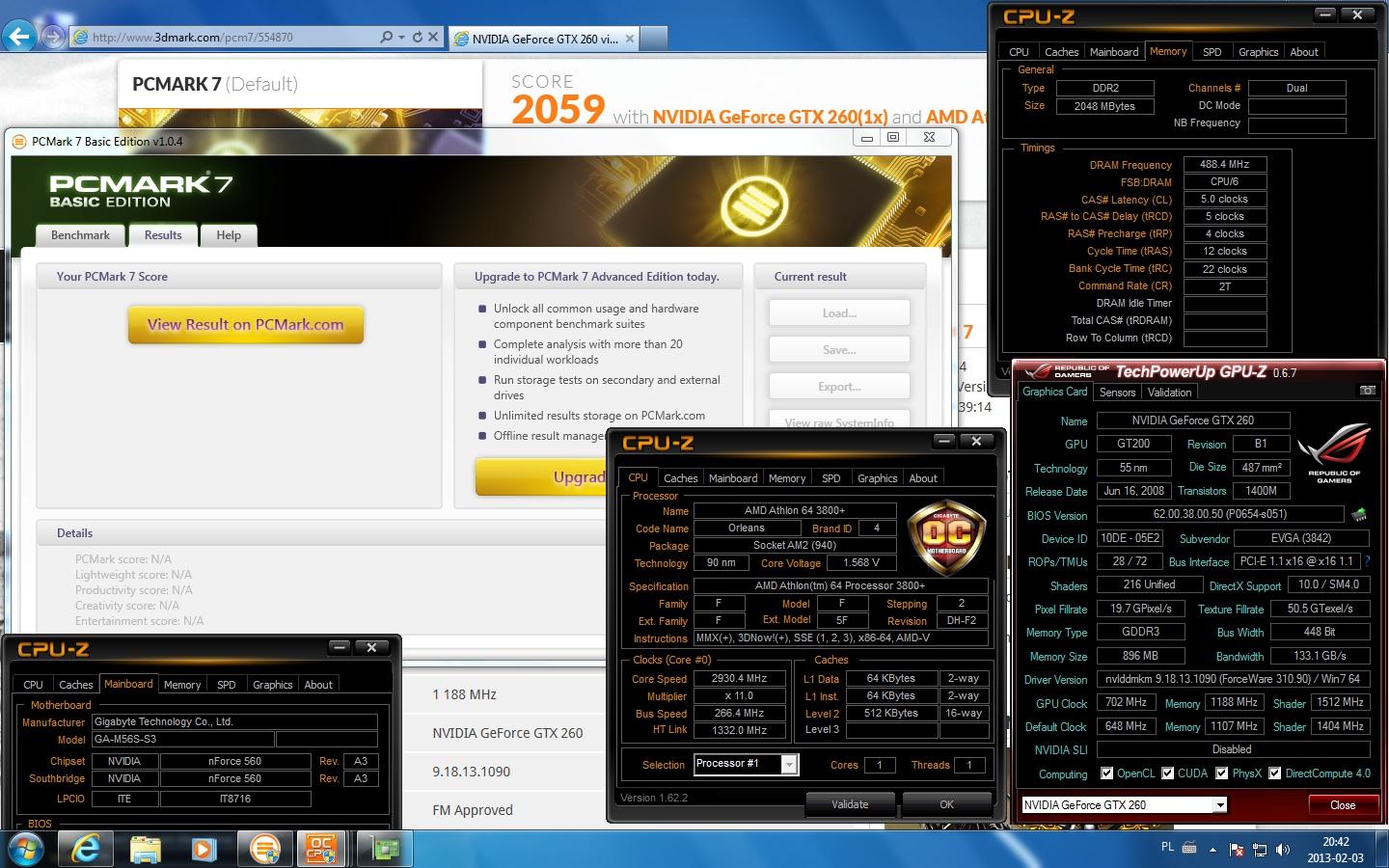The height and width of the screenshot is (868, 1389).
Task: Click the Upgrade button in PCMark 7
Action: [542, 476]
